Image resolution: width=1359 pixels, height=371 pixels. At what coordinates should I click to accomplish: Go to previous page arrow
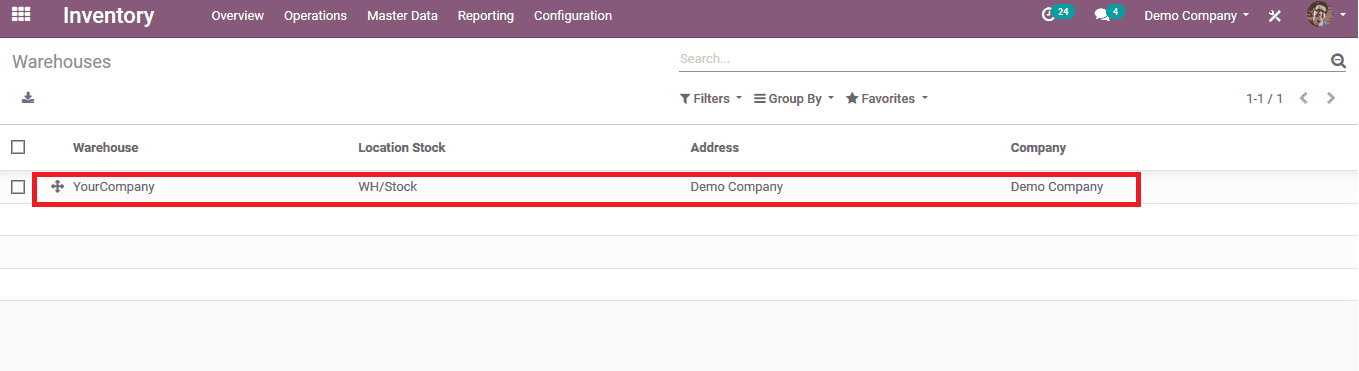click(1304, 98)
